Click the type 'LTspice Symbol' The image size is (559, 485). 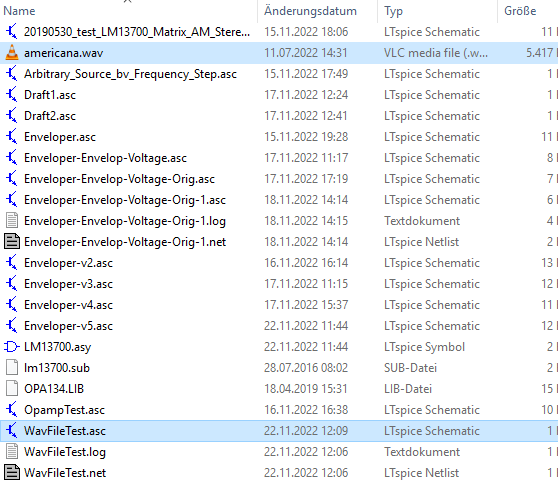click(424, 347)
